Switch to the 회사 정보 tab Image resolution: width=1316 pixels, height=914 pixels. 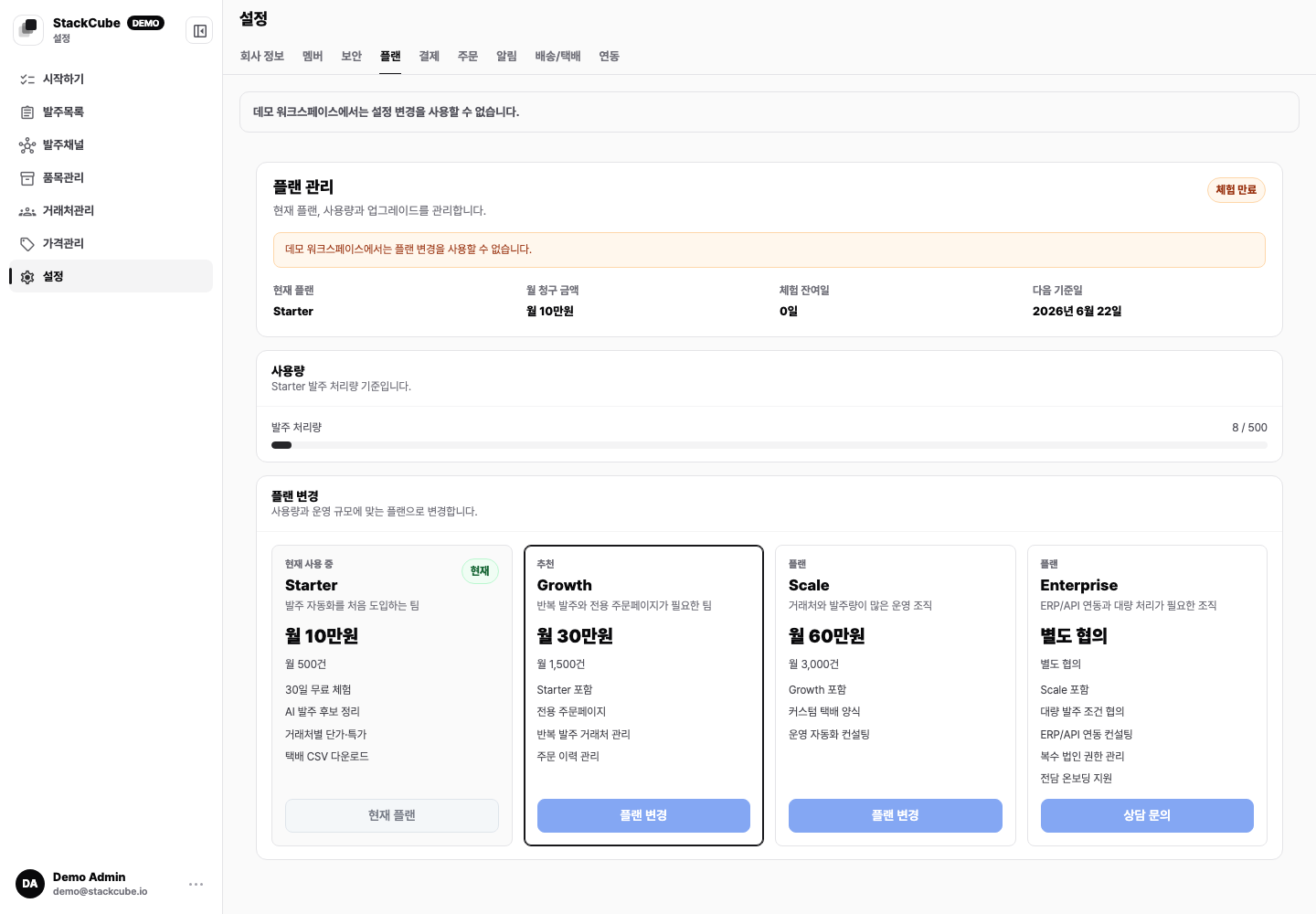tap(262, 57)
